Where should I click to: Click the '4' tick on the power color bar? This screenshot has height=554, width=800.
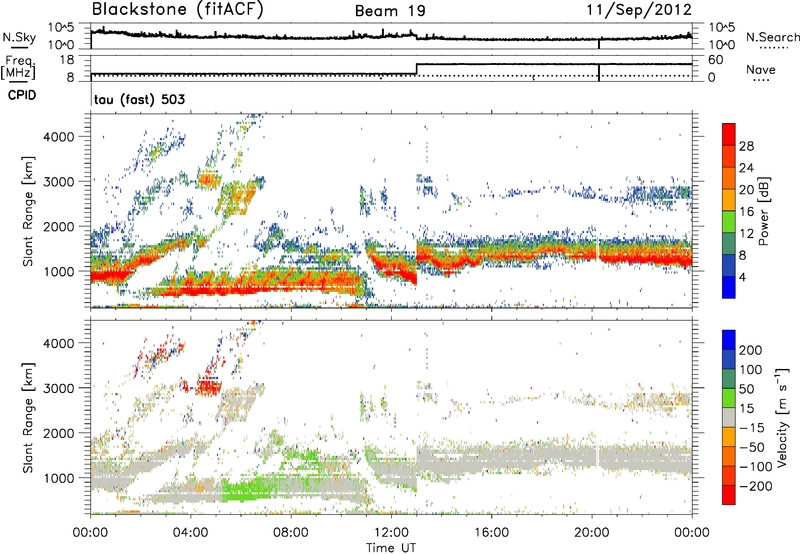pos(742,277)
